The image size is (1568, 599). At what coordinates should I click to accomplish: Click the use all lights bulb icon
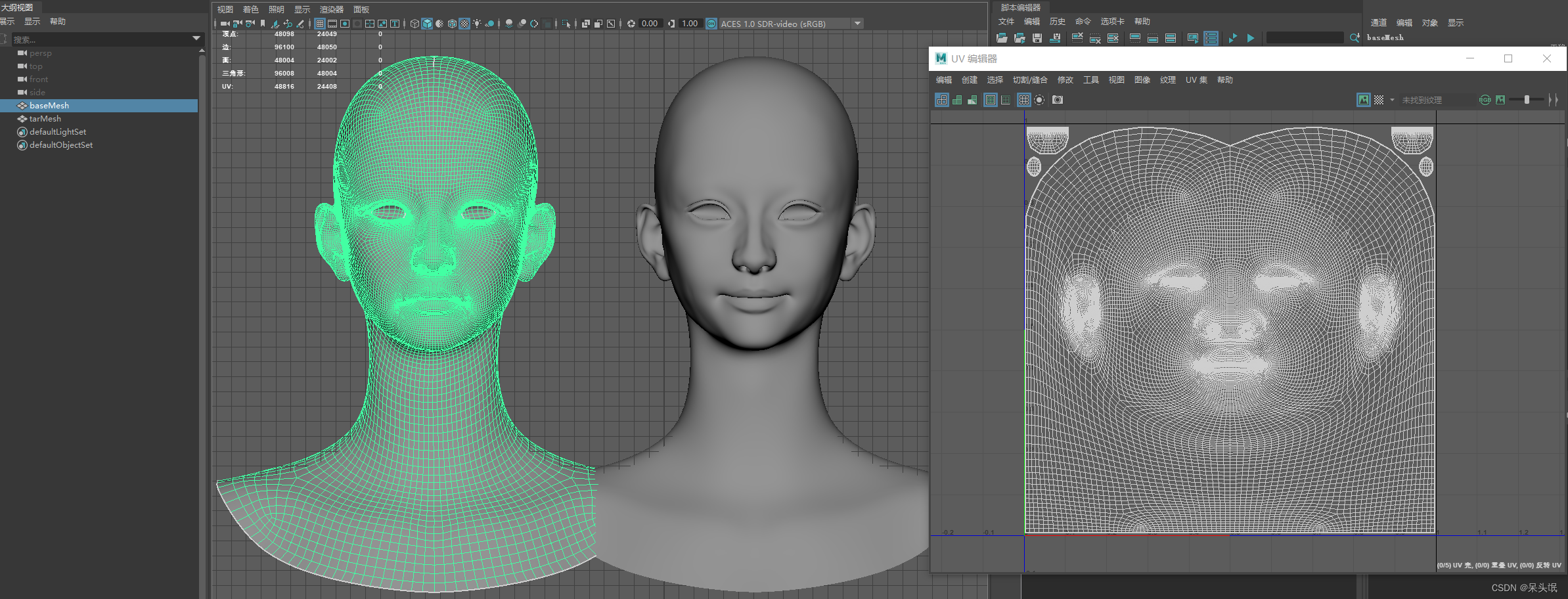click(x=477, y=24)
